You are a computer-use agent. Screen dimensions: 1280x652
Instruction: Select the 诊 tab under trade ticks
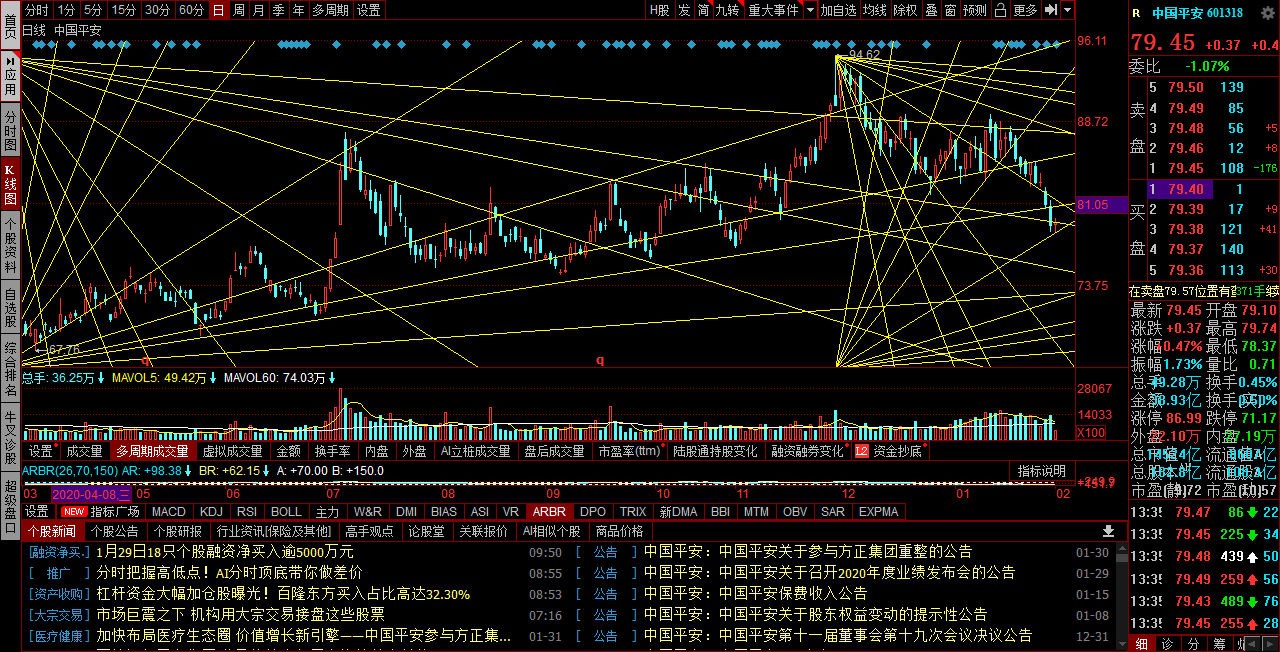1167,644
